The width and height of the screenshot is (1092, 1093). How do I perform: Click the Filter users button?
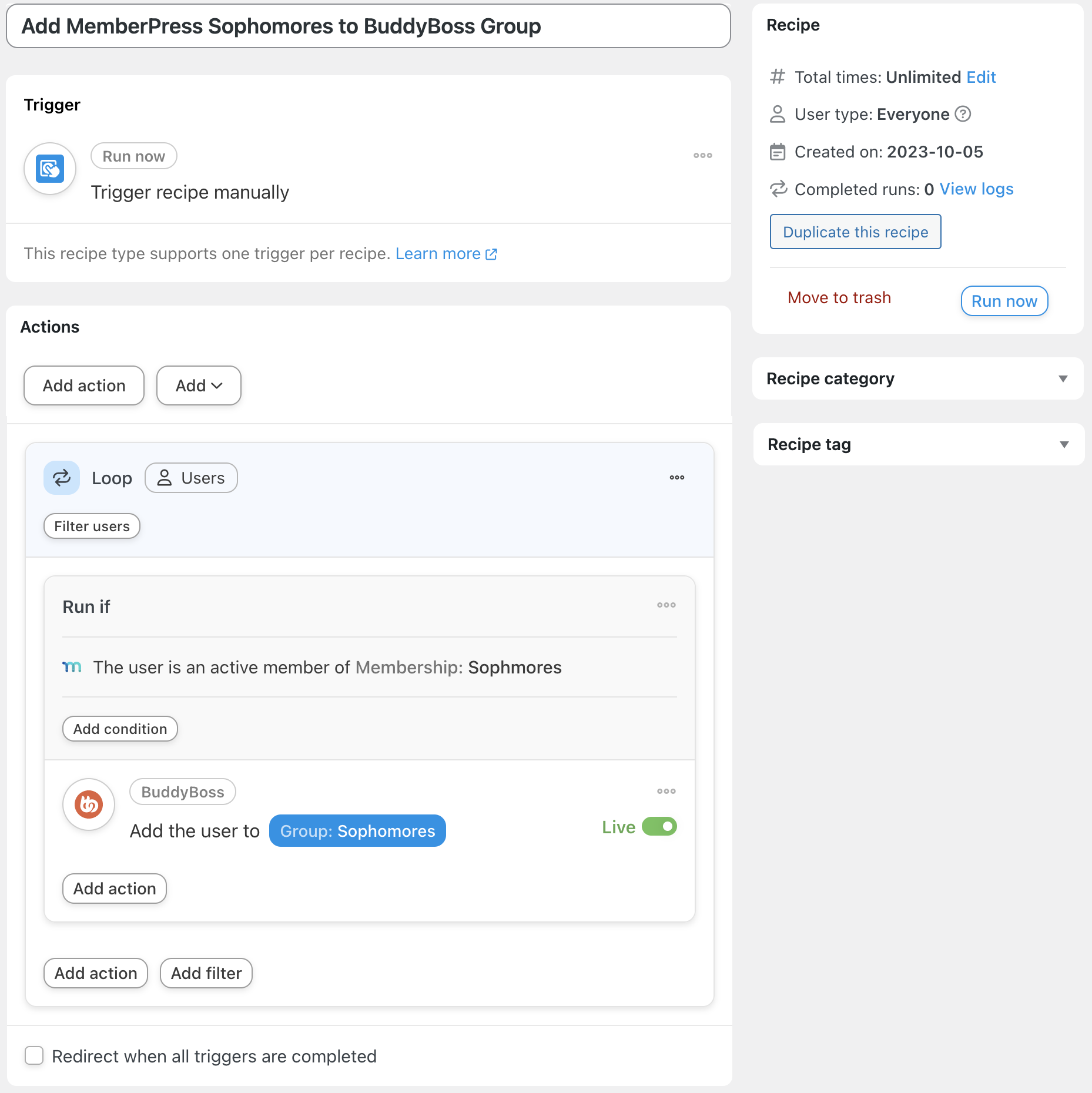coord(92,526)
